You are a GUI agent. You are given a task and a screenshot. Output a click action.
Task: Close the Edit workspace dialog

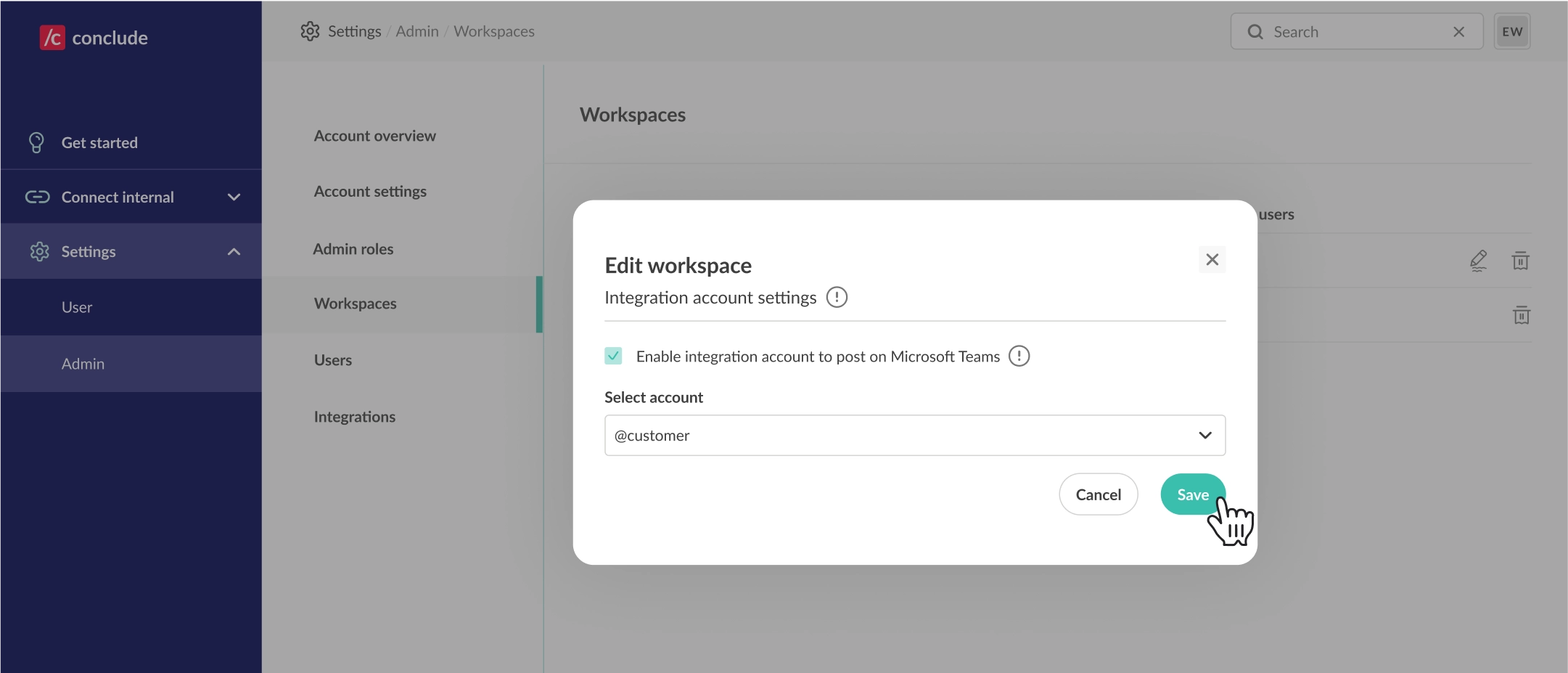coord(1212,259)
